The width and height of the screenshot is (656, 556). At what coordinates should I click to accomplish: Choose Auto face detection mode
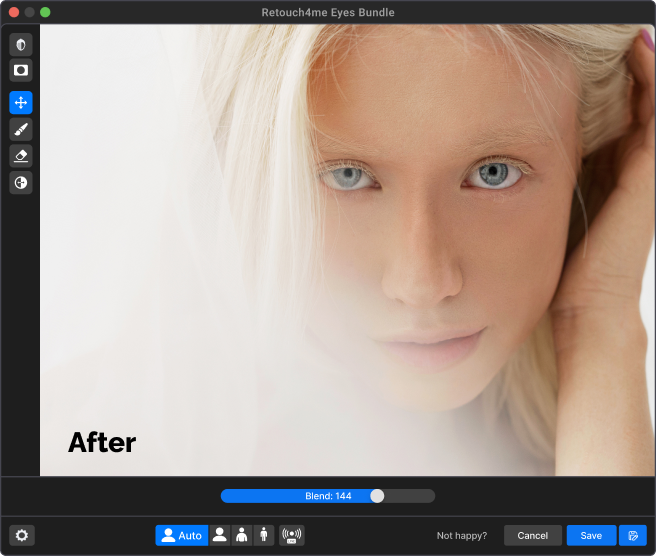182,536
